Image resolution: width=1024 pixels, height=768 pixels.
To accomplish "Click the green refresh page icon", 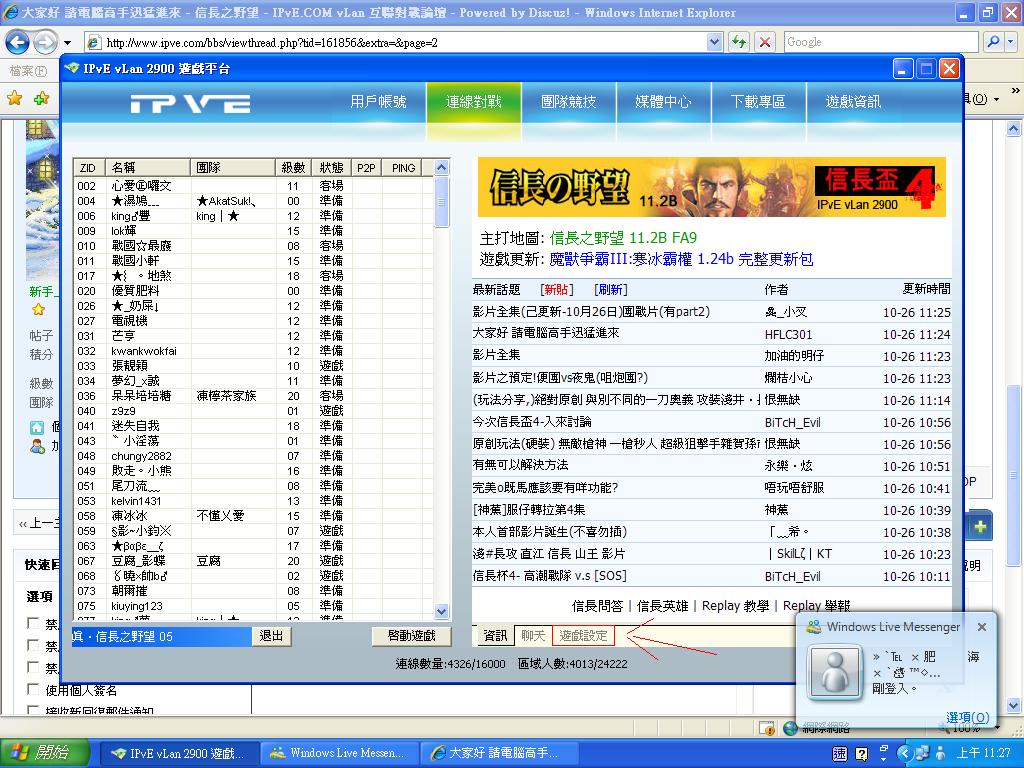I will pos(738,42).
